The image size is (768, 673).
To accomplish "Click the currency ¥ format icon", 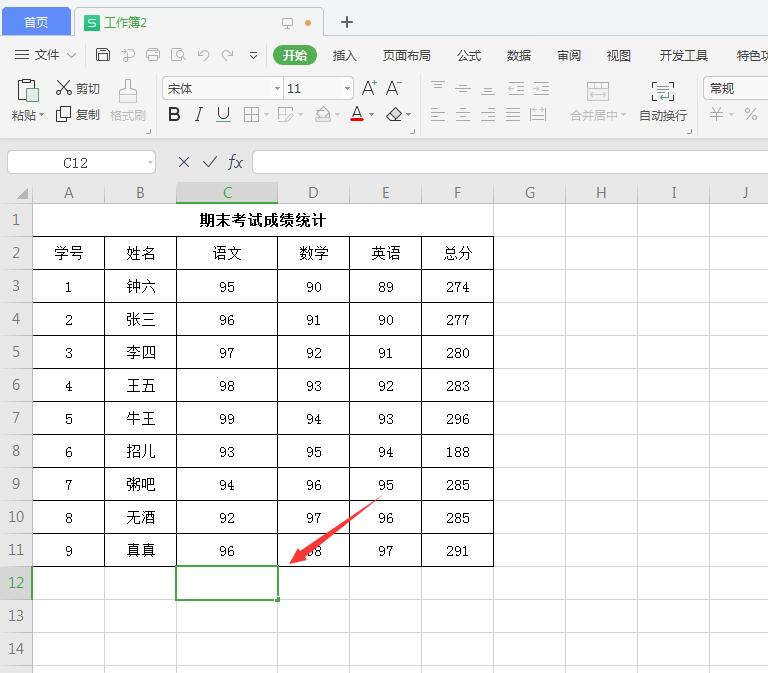I will pyautogui.click(x=717, y=115).
